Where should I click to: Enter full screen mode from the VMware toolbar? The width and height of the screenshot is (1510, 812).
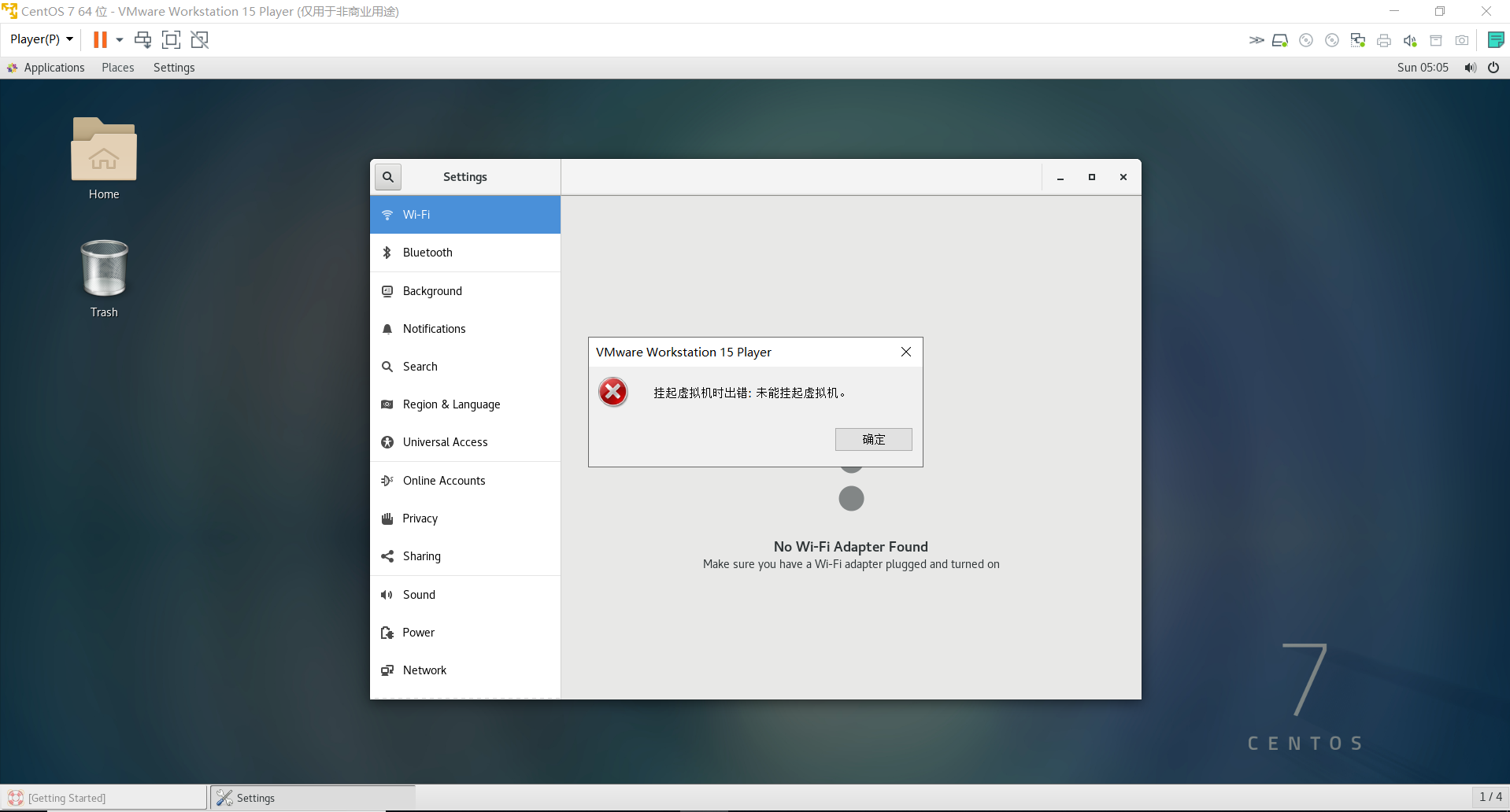(171, 39)
